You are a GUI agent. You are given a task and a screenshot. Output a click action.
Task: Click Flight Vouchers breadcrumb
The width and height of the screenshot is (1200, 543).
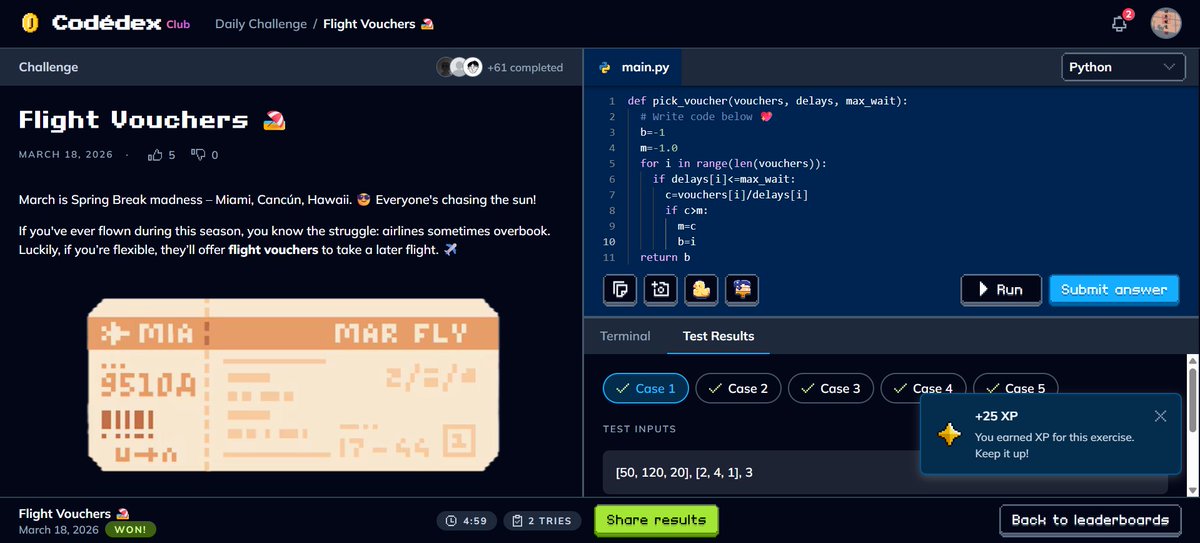point(379,23)
